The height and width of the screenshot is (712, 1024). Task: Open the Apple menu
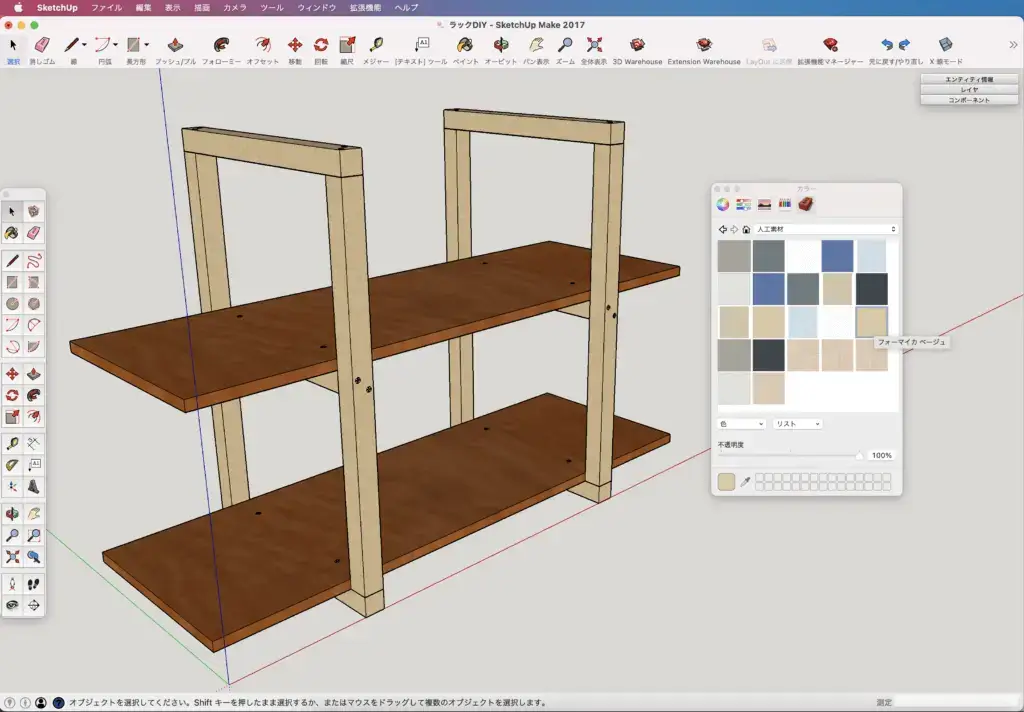pos(18,8)
